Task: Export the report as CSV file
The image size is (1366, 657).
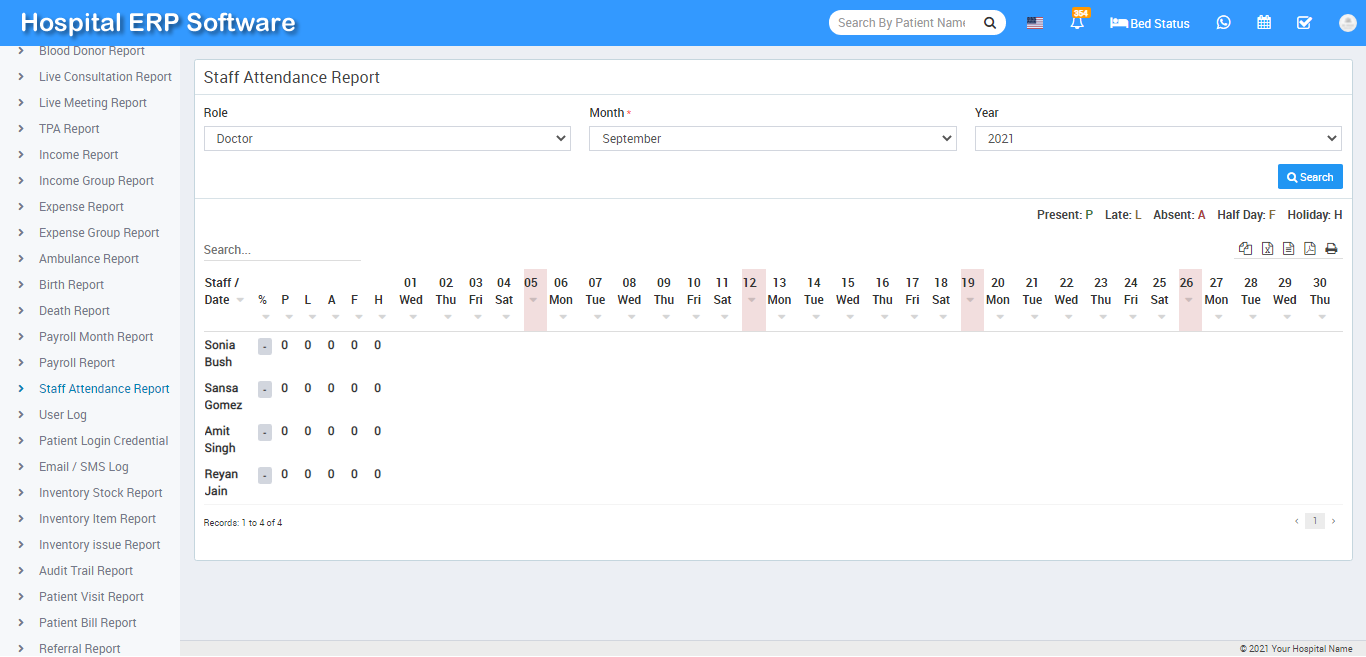Action: [x=1288, y=249]
